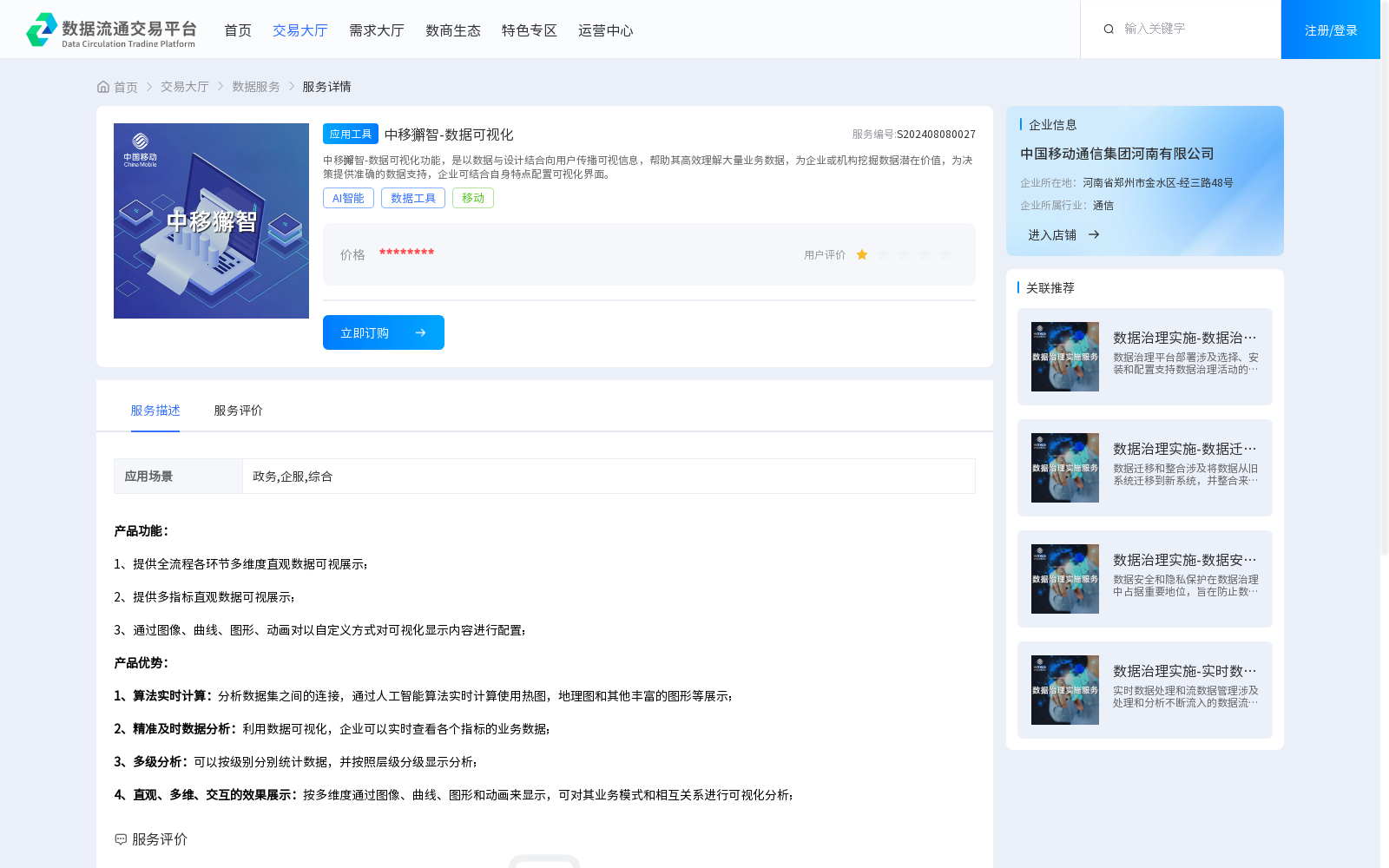
Task: Click the masked price asterisks
Action: click(406, 253)
